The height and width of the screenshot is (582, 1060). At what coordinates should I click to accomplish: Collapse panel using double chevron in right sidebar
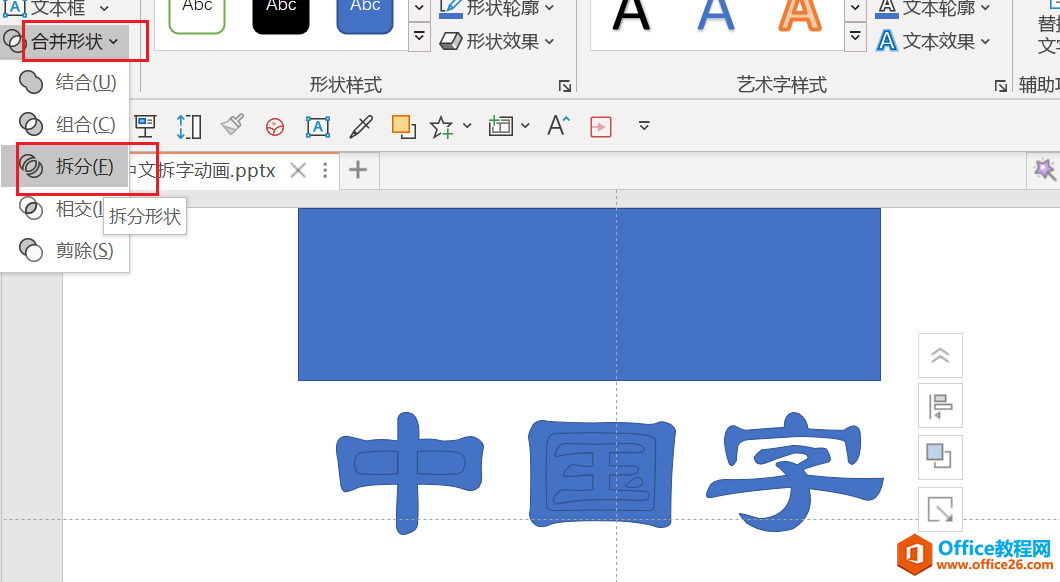[939, 355]
